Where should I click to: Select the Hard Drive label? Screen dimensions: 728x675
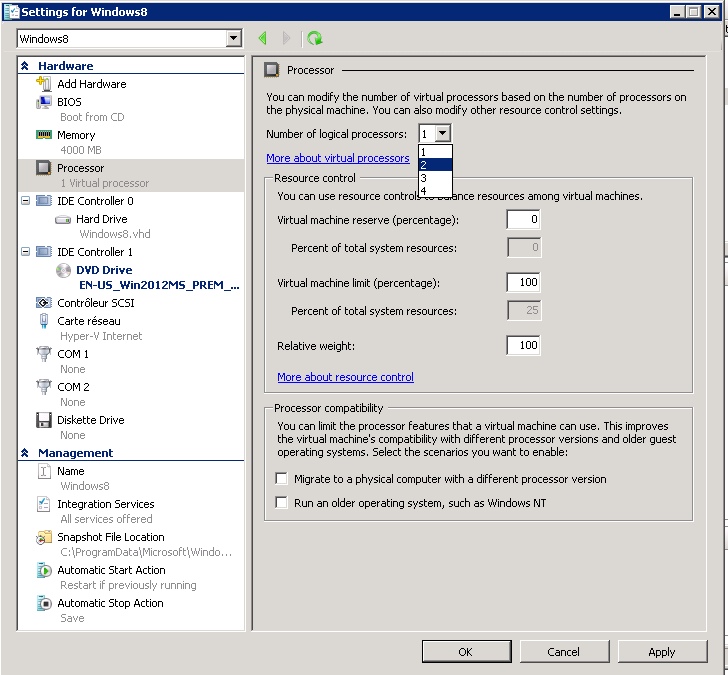click(x=102, y=219)
